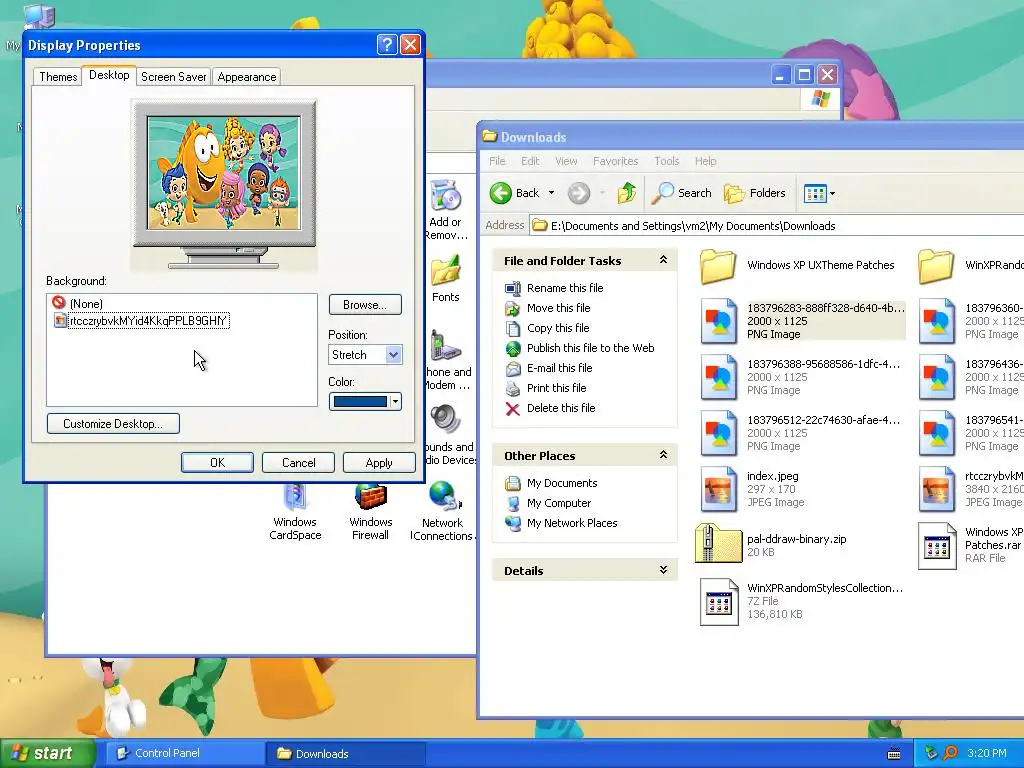Screen dimensions: 1024x768
Task: Click Customize Desktop... button
Action: point(113,424)
